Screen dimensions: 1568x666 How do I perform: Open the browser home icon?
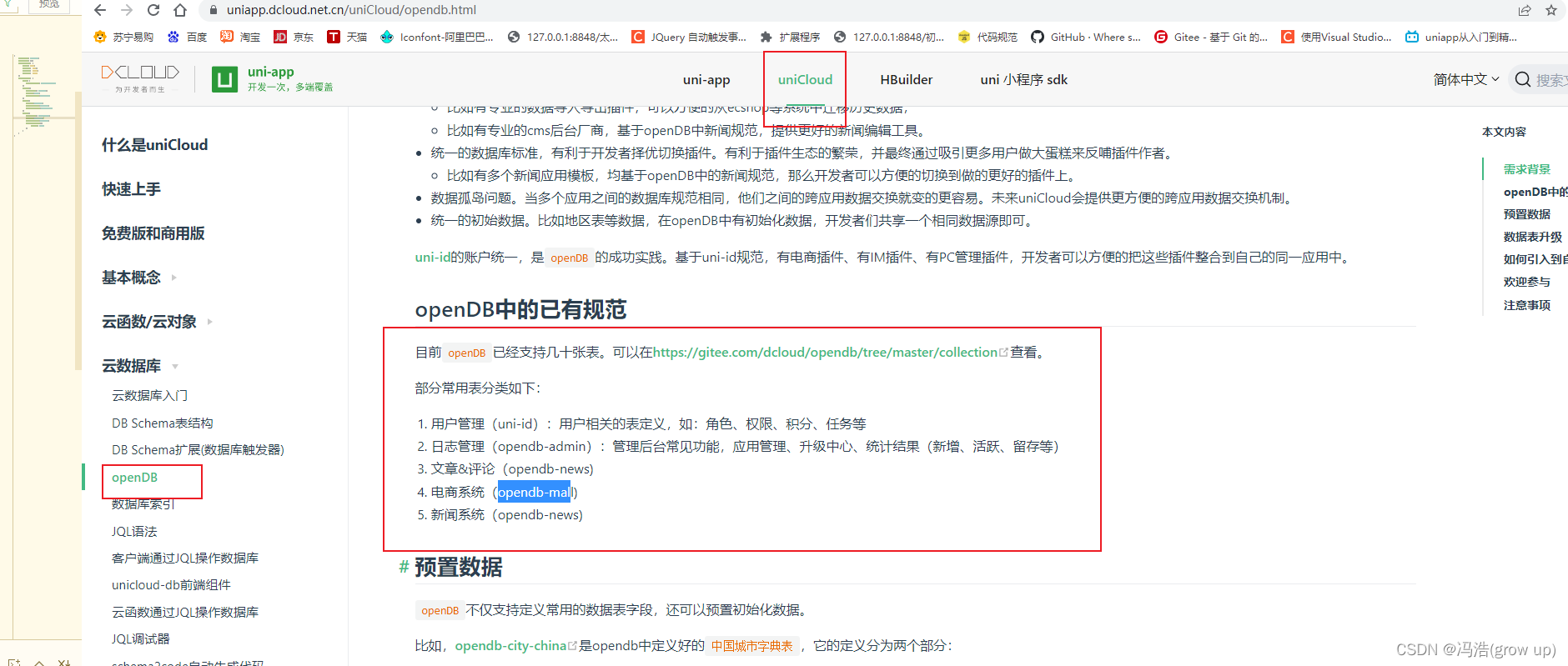coord(180,10)
